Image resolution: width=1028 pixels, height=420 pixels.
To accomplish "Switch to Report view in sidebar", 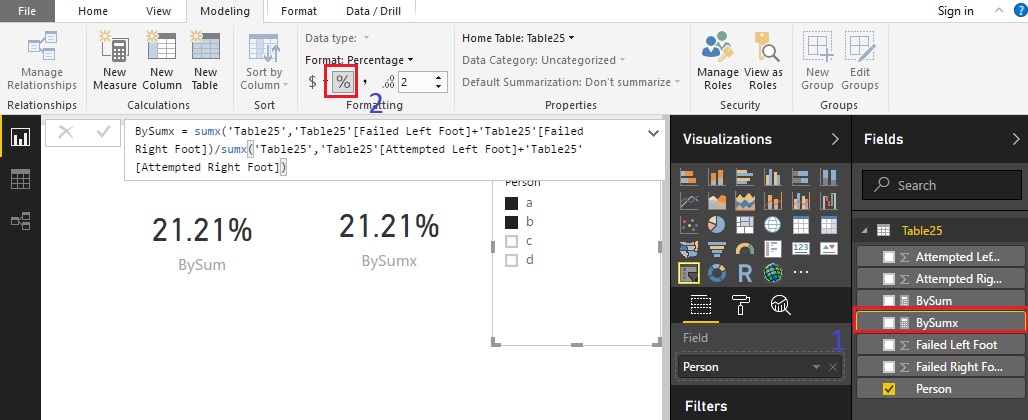I will [x=20, y=137].
